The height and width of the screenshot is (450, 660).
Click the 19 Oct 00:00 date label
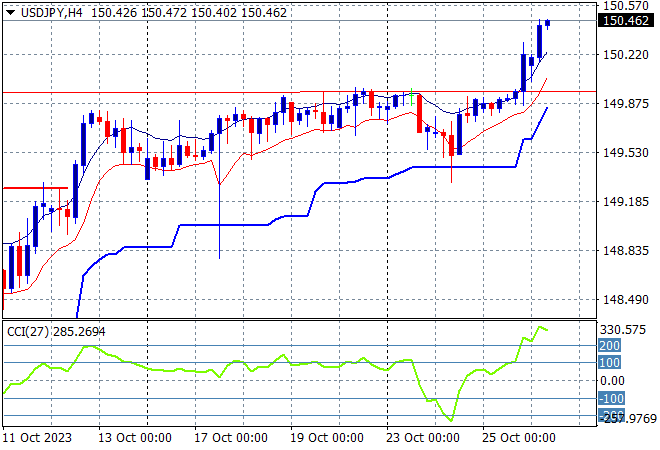click(x=327, y=438)
